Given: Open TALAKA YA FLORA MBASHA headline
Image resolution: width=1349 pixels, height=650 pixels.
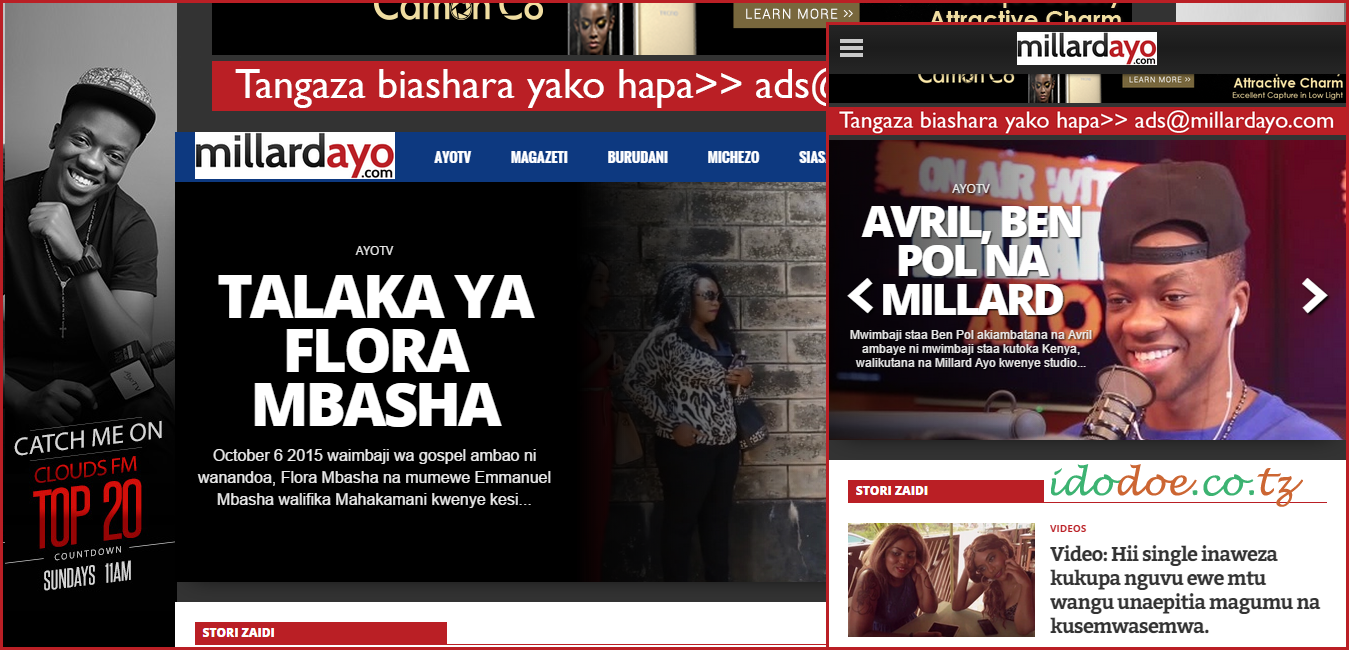Looking at the screenshot, I should click(x=376, y=350).
